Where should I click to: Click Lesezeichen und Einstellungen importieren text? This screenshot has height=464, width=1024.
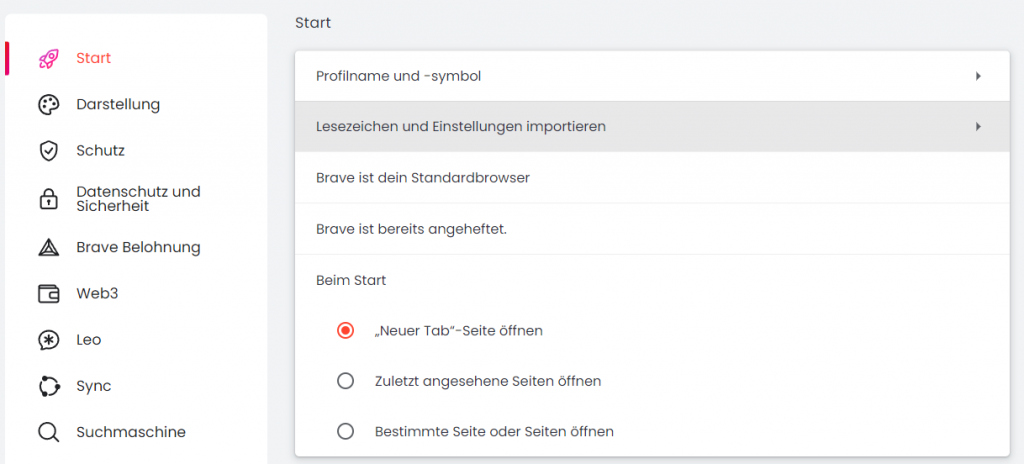point(460,127)
